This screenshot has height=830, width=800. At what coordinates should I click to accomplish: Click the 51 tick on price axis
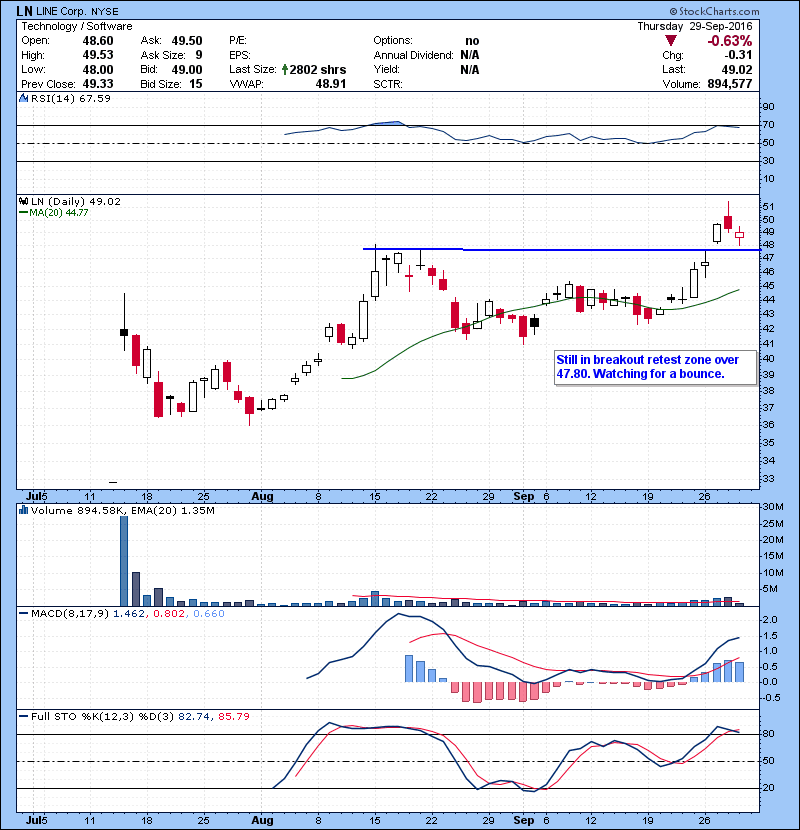[768, 207]
